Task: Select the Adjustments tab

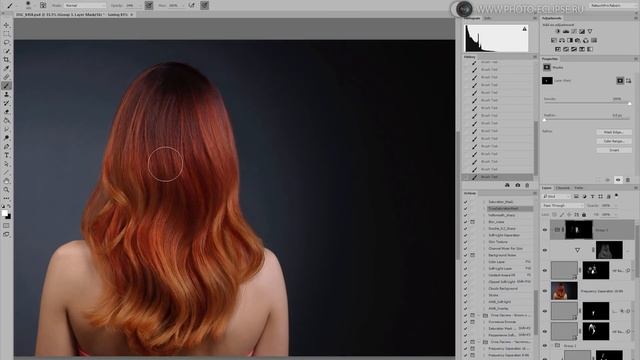Action: (x=552, y=18)
